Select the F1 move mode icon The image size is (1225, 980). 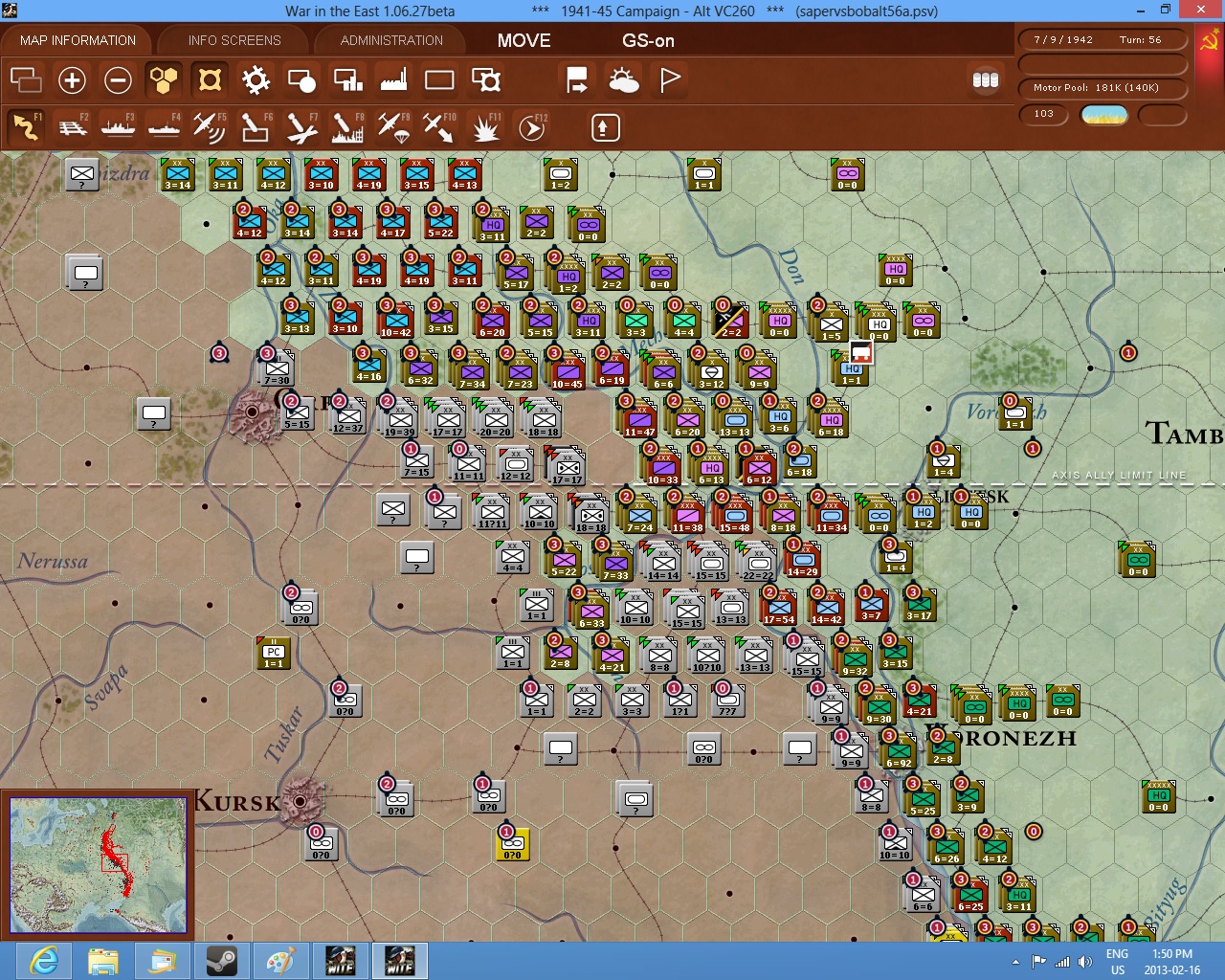[26, 127]
